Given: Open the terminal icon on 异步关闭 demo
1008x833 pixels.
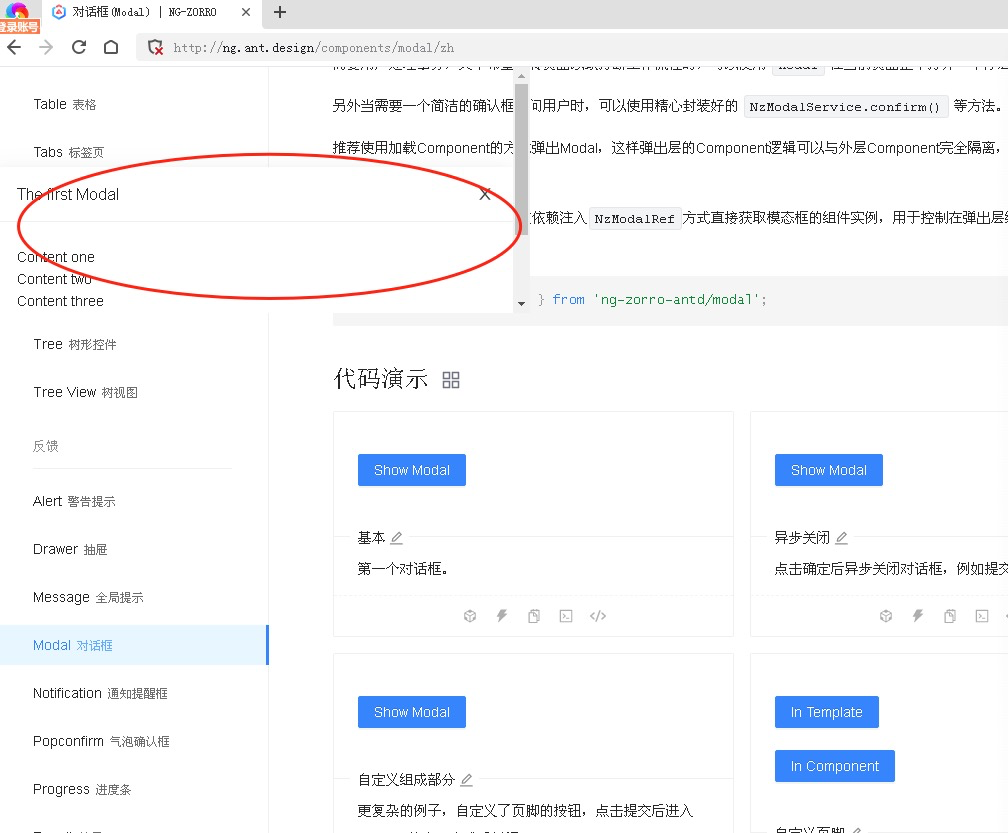Looking at the screenshot, I should (982, 616).
